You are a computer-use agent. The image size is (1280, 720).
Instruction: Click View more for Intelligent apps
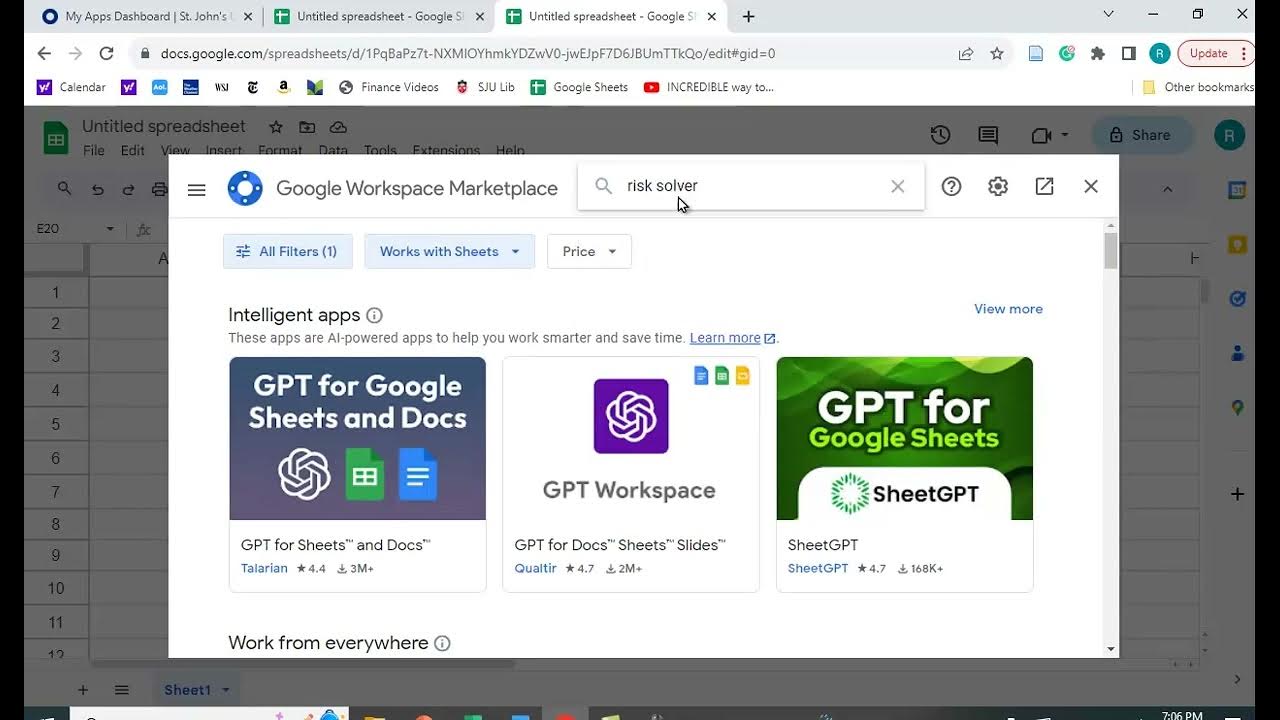(x=1008, y=309)
